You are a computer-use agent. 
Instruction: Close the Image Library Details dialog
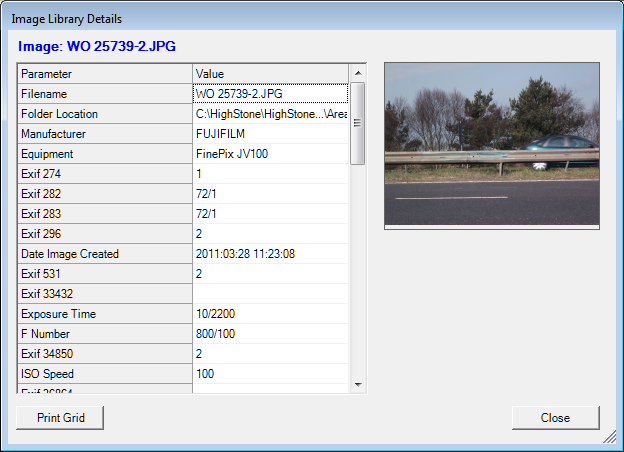556,418
